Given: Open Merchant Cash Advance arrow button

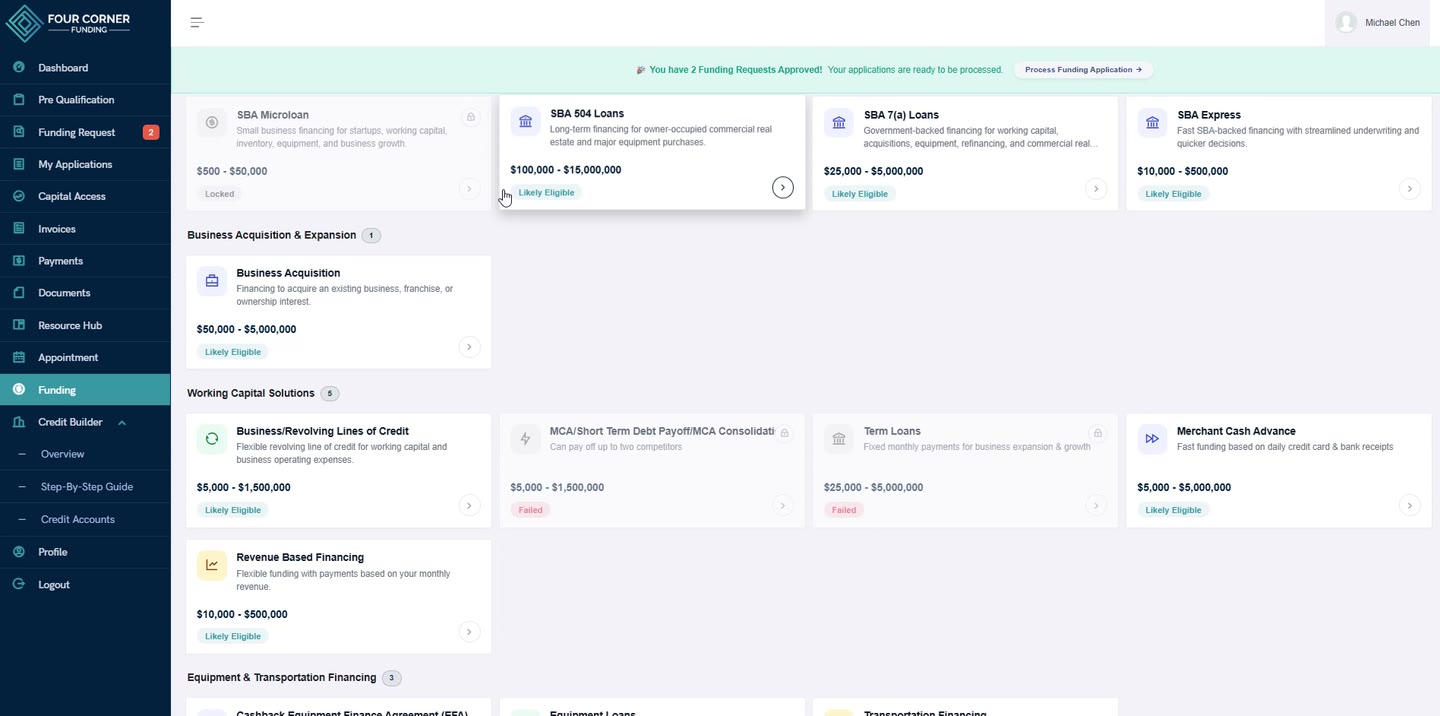Looking at the screenshot, I should click(x=1409, y=505).
